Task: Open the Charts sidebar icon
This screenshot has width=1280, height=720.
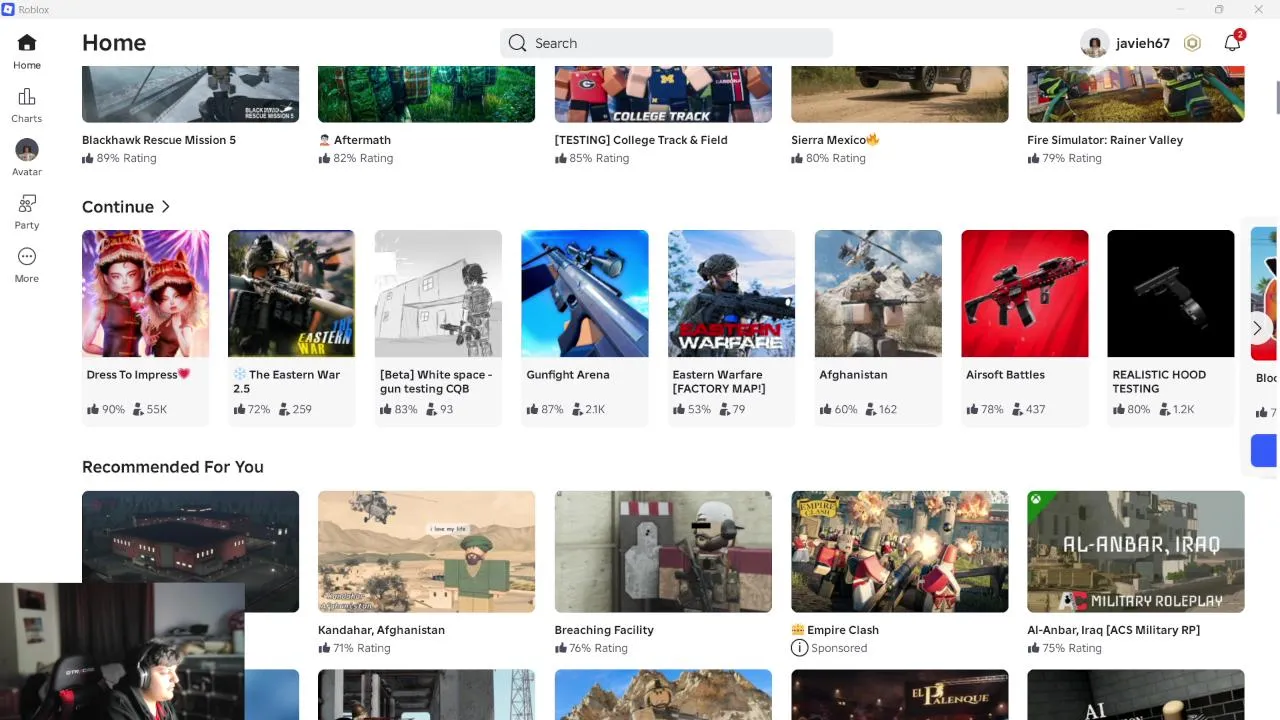Action: (27, 97)
